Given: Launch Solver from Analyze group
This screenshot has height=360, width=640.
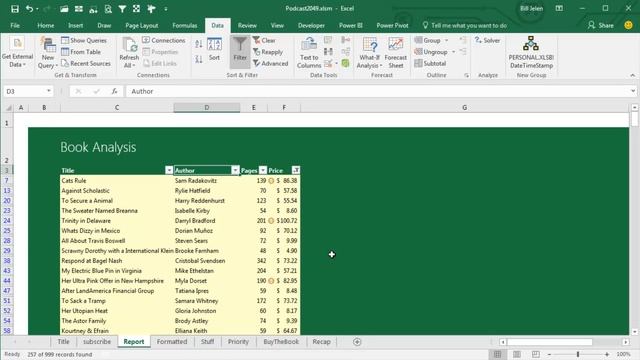Looking at the screenshot, I should pyautogui.click(x=487, y=40).
